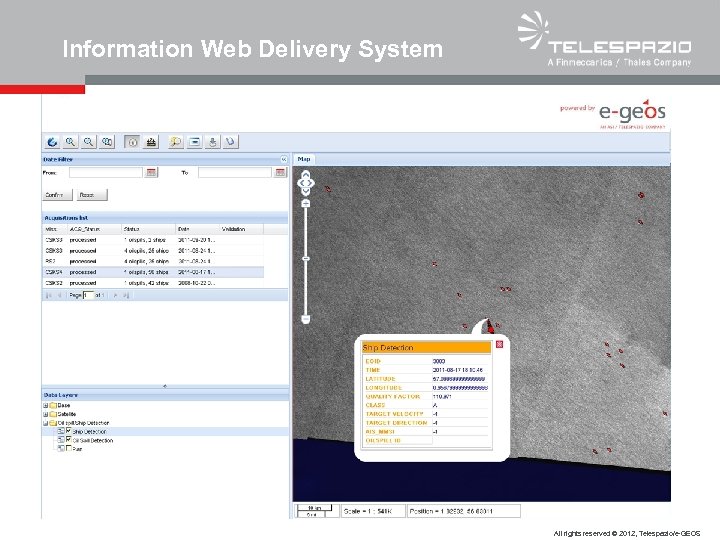Toggle the info identify tool

(x=132, y=142)
